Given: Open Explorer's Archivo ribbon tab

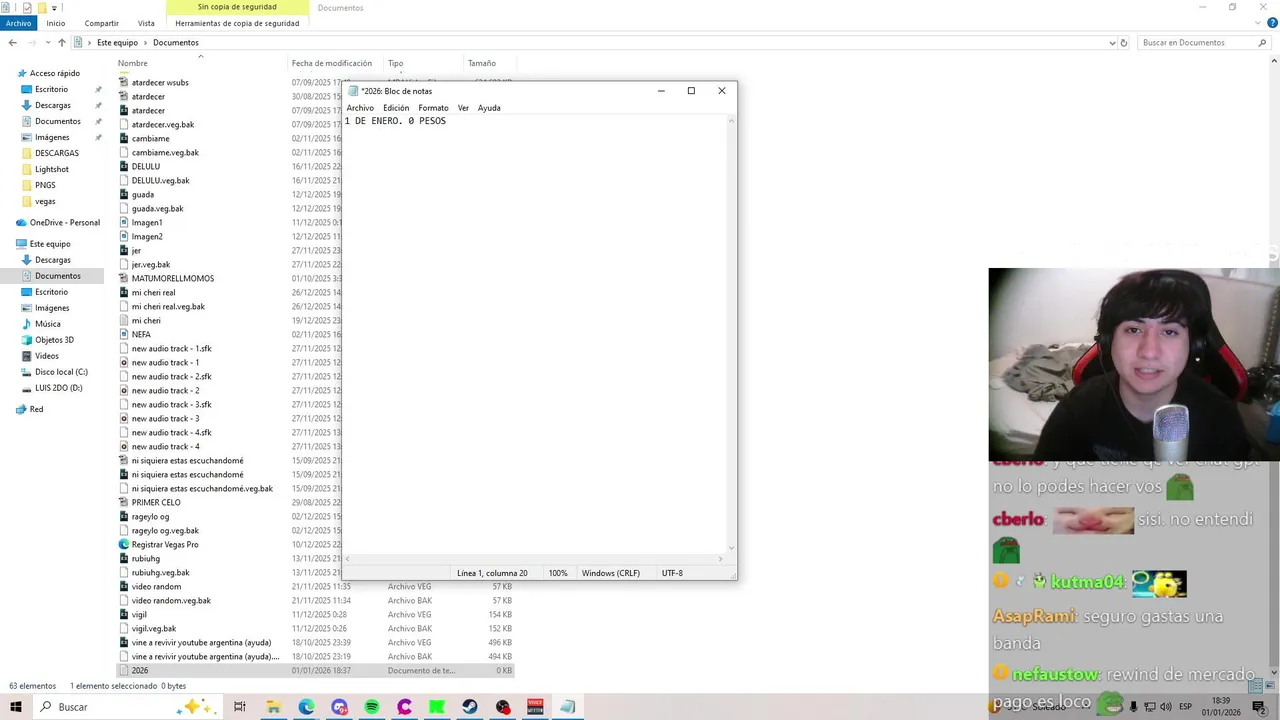Looking at the screenshot, I should (x=18, y=23).
